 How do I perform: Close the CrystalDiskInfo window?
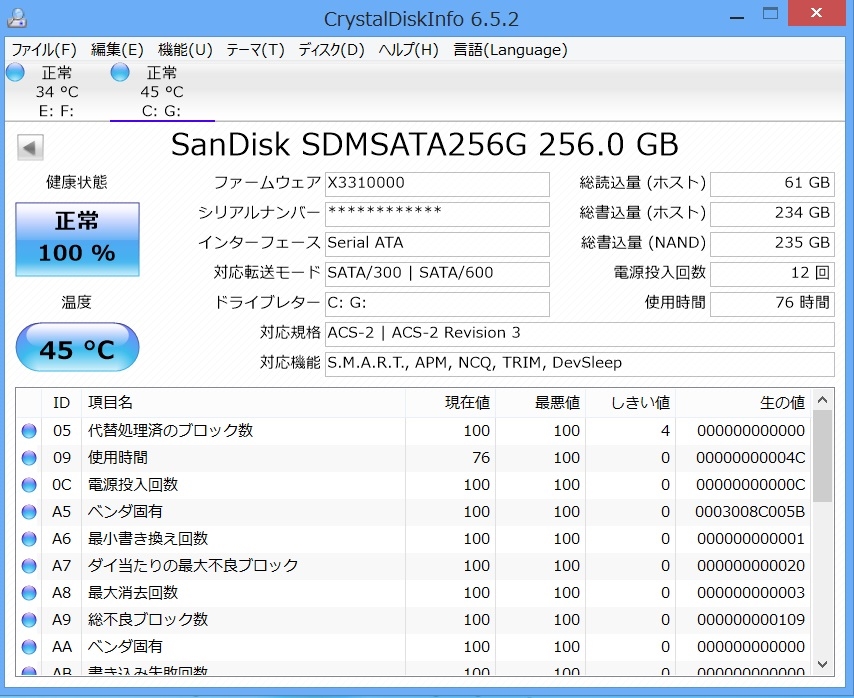816,13
